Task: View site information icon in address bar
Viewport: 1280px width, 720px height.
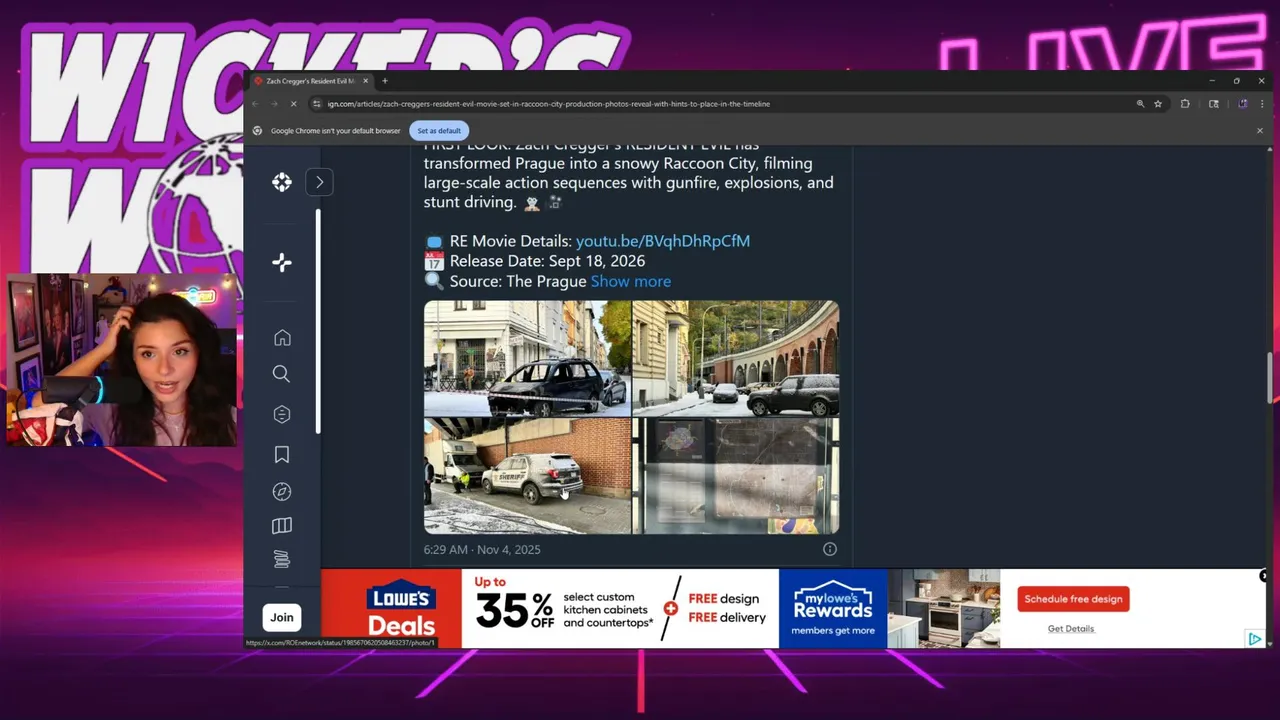Action: click(317, 104)
